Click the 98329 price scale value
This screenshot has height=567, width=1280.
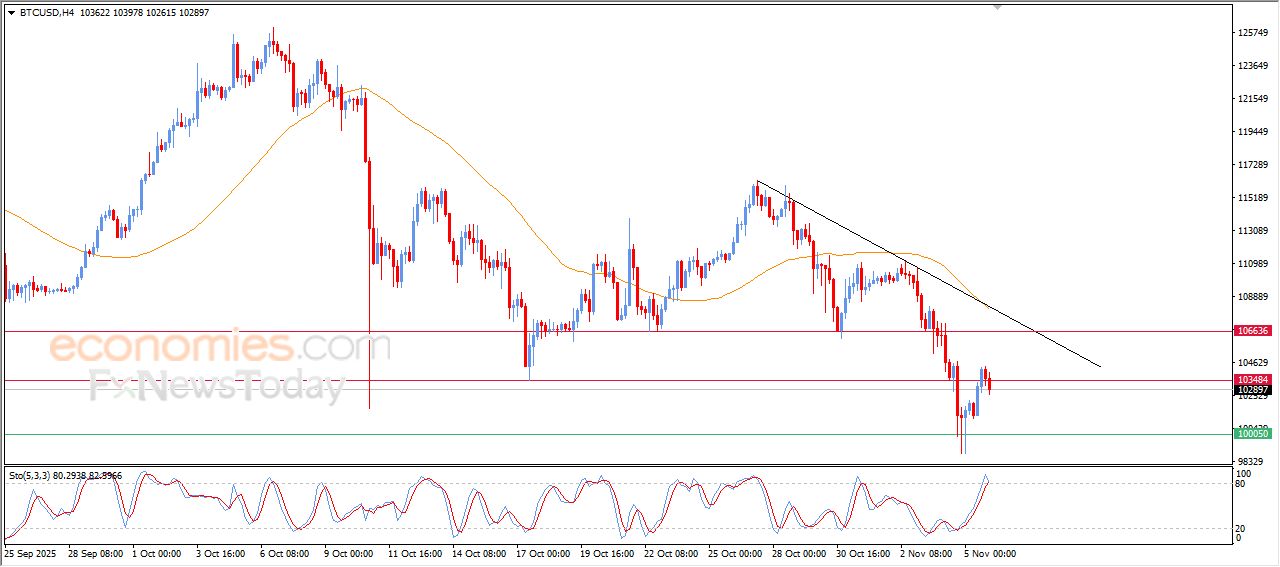point(1252,461)
